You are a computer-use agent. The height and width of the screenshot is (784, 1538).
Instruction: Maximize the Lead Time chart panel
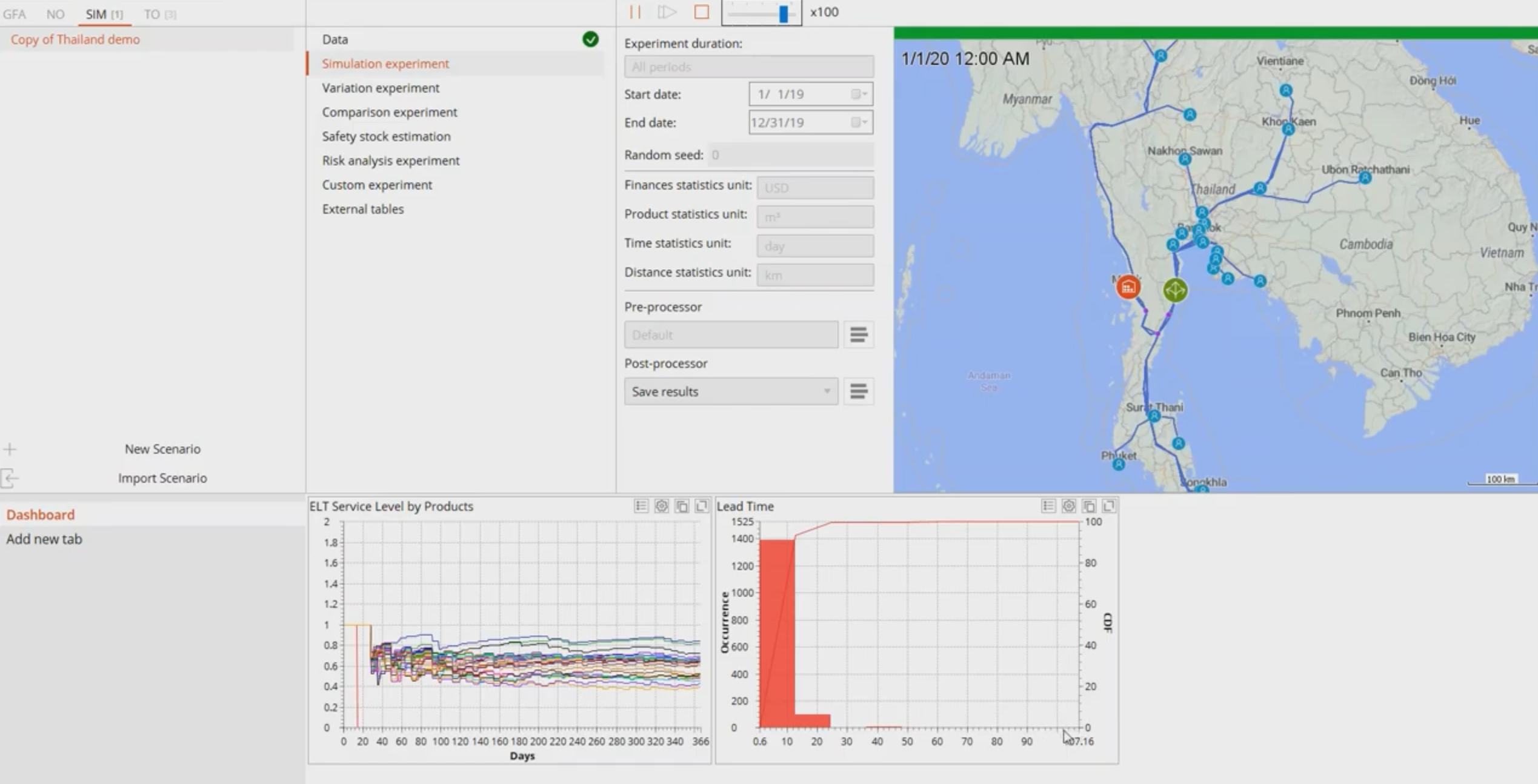[1109, 506]
